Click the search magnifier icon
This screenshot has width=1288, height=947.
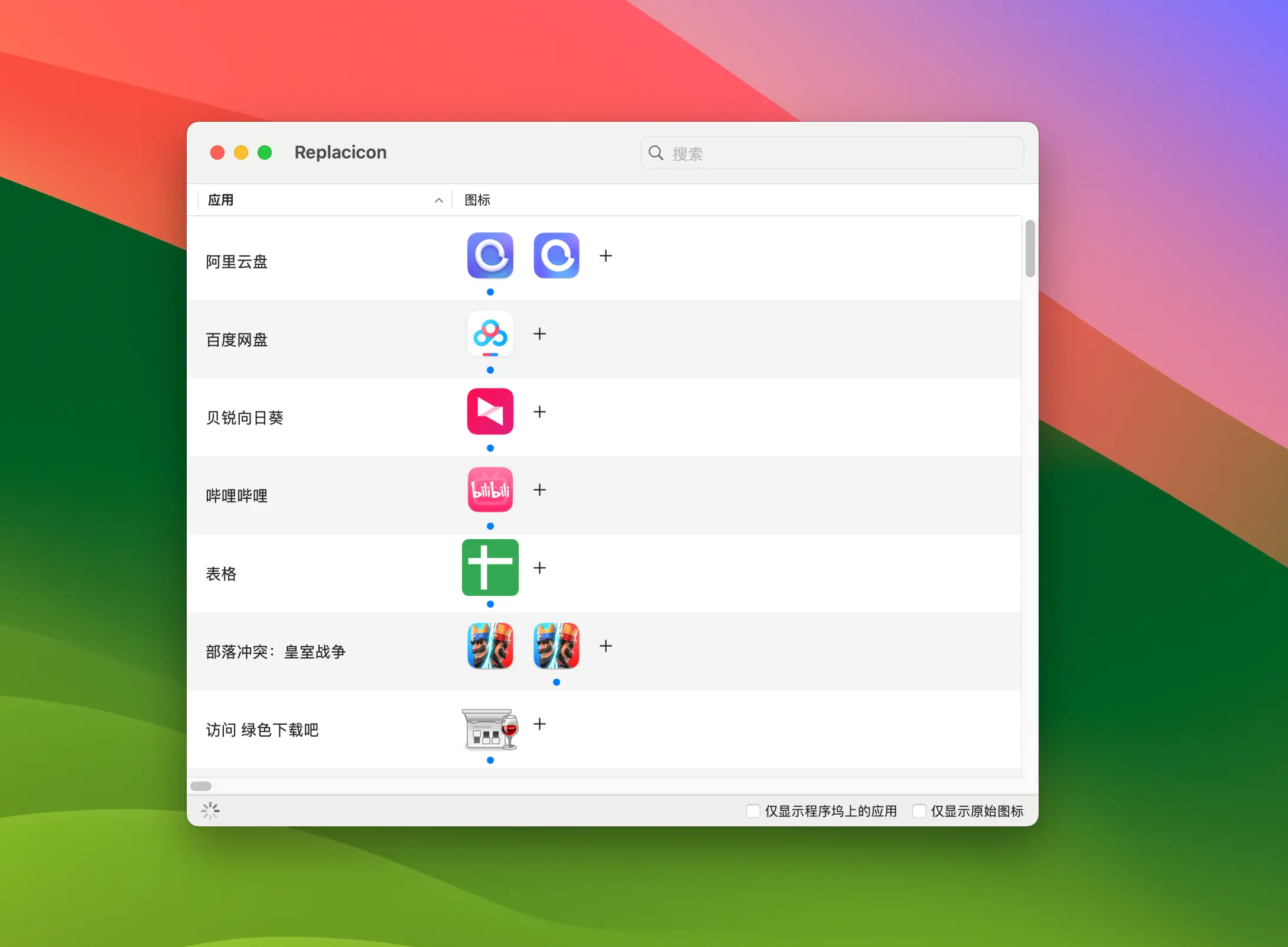(656, 153)
